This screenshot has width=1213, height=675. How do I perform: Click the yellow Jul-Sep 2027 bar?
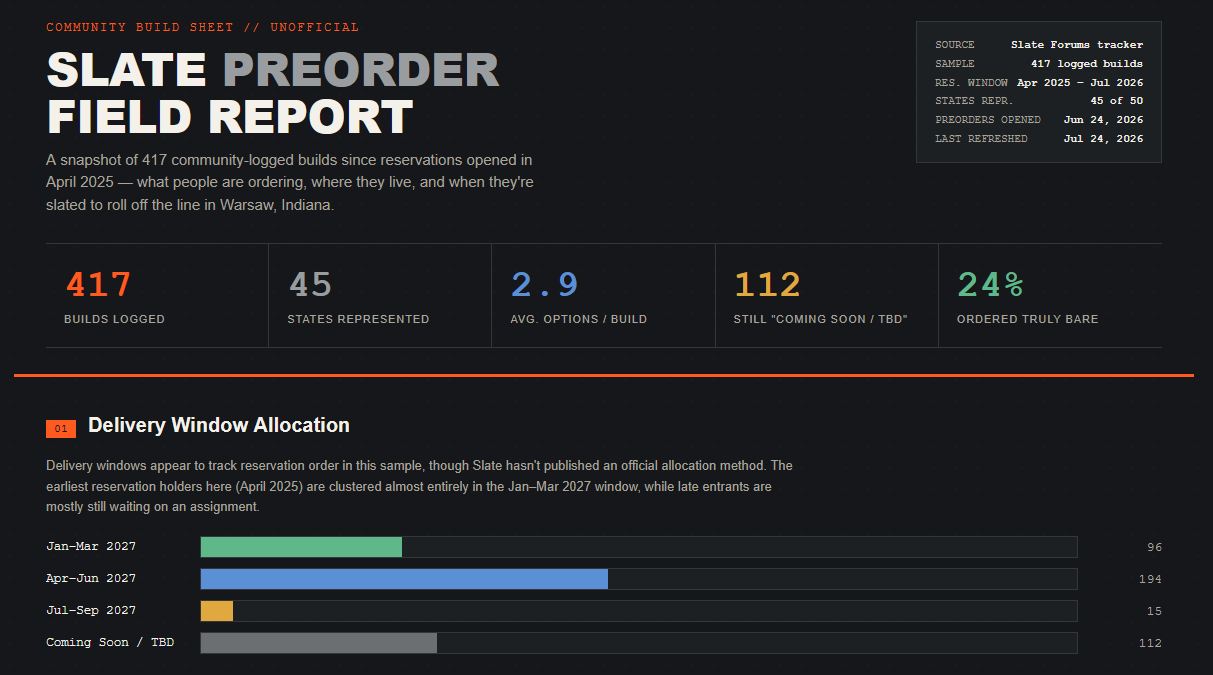pos(217,611)
